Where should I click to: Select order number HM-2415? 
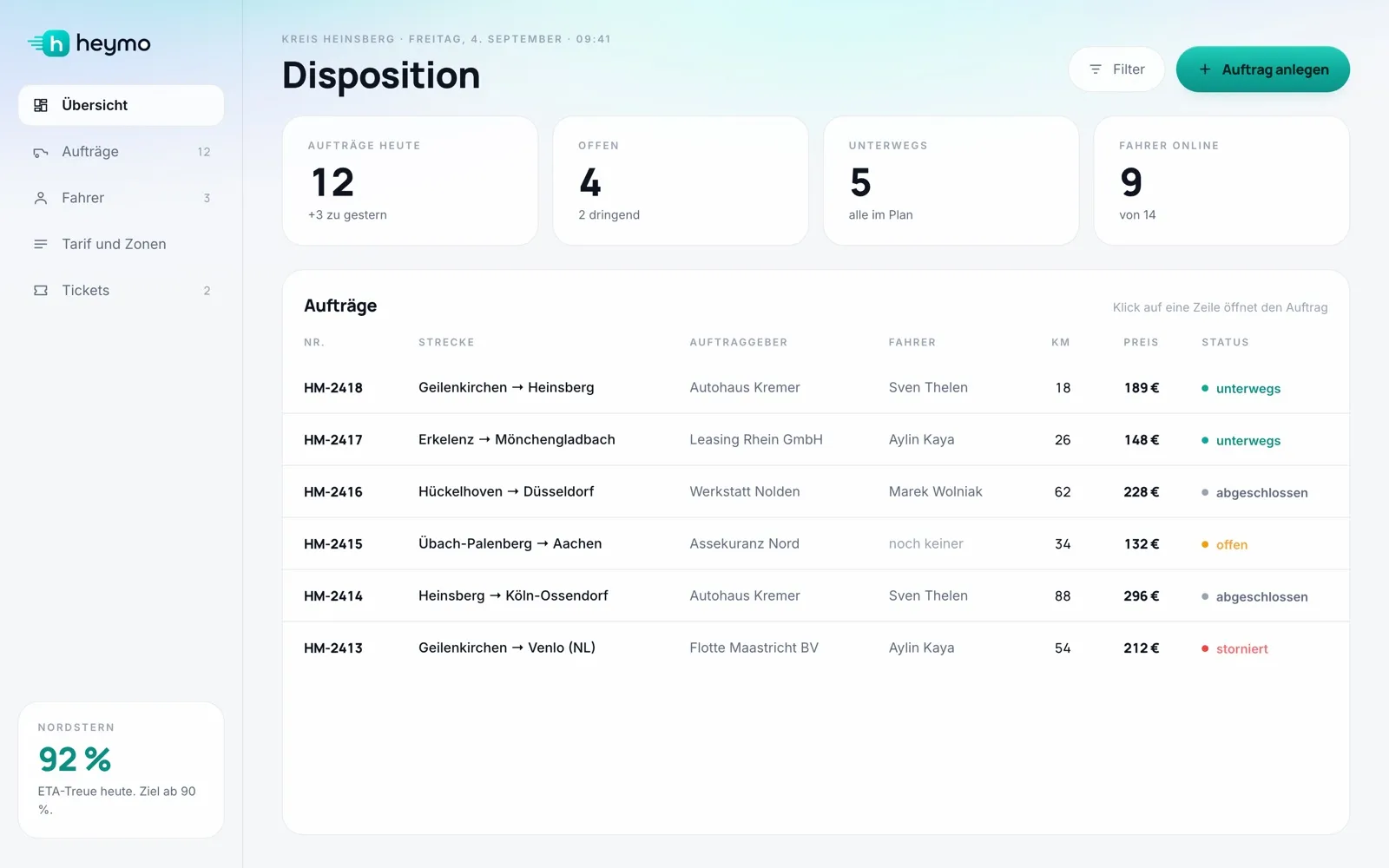[333, 544]
